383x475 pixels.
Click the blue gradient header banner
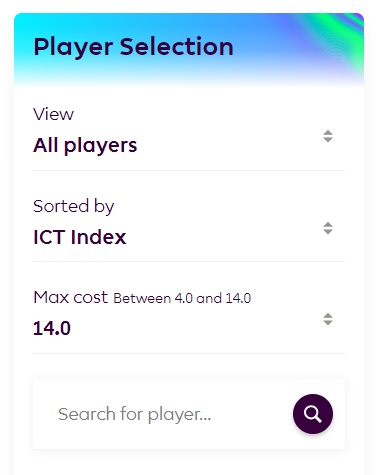pos(189,48)
